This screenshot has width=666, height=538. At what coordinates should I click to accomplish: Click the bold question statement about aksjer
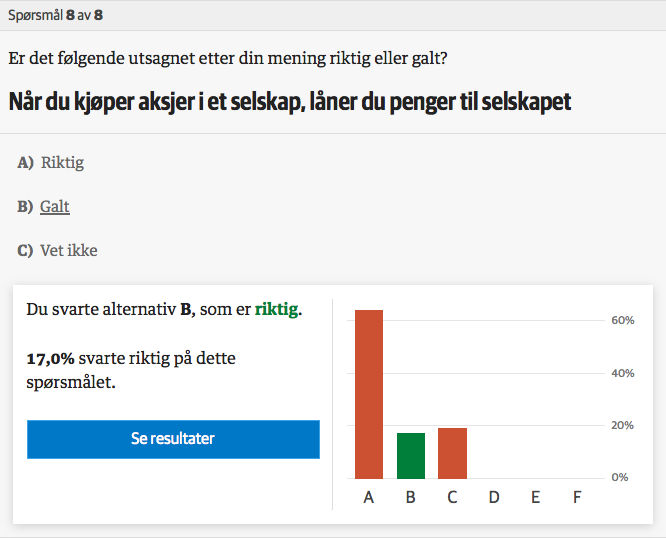(x=290, y=102)
